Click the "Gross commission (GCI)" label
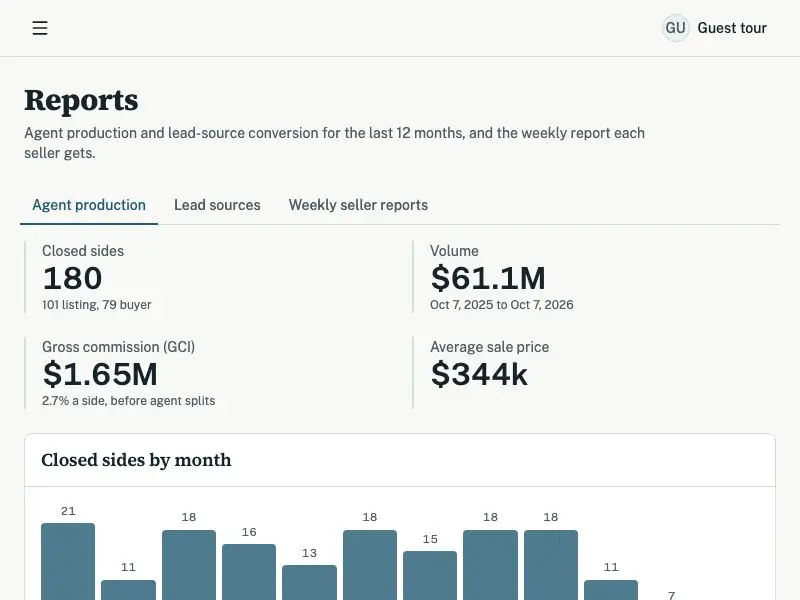Viewport: 800px width, 600px height. (118, 347)
